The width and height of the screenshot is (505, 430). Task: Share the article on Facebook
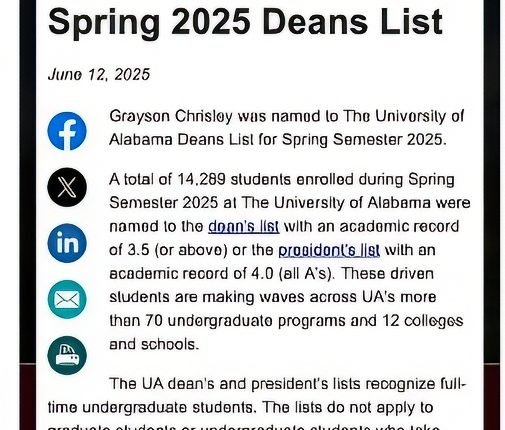click(67, 131)
